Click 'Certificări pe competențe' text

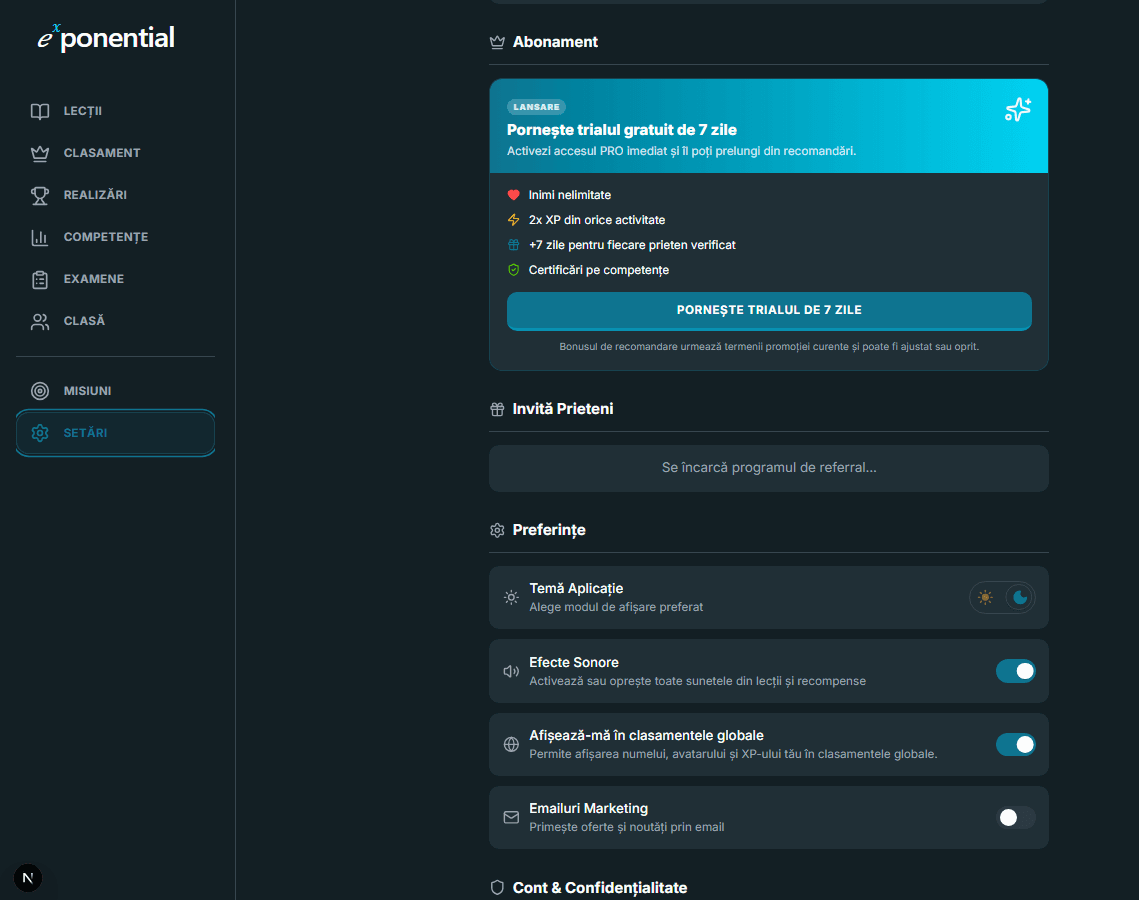[599, 270]
